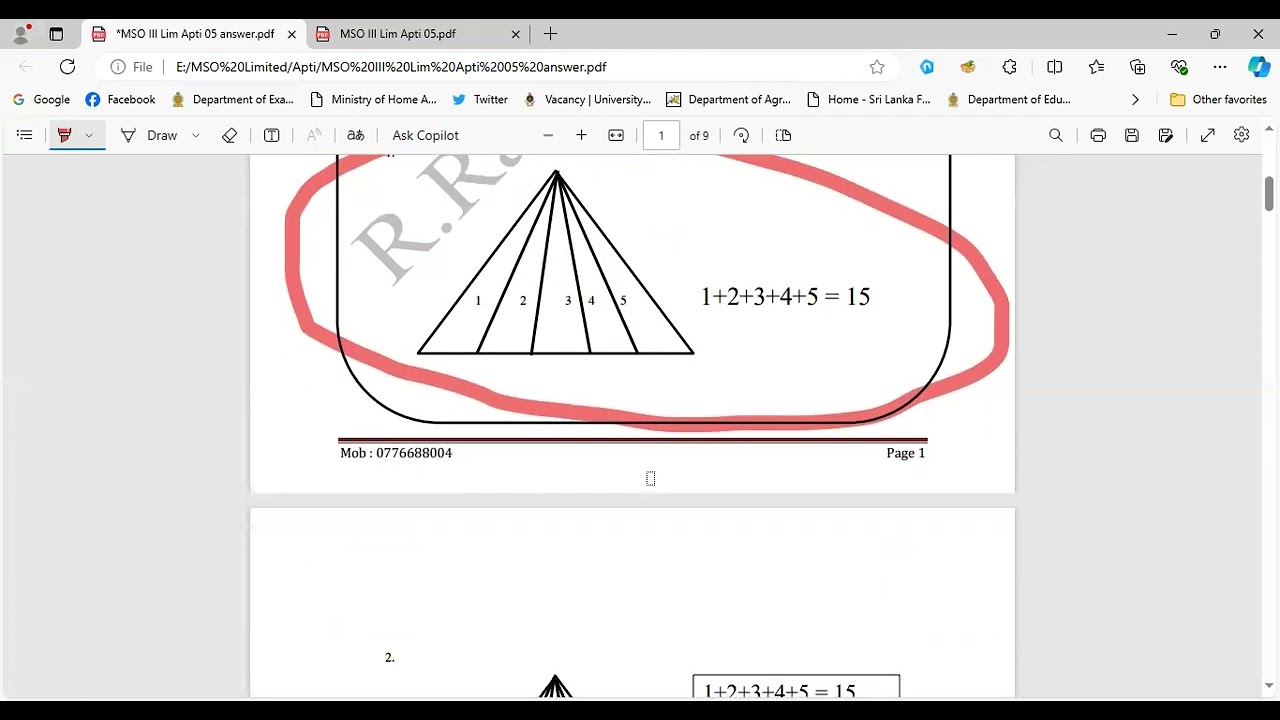Screen dimensions: 1280x720
Task: Click the Split screen icon
Action: tap(1054, 67)
